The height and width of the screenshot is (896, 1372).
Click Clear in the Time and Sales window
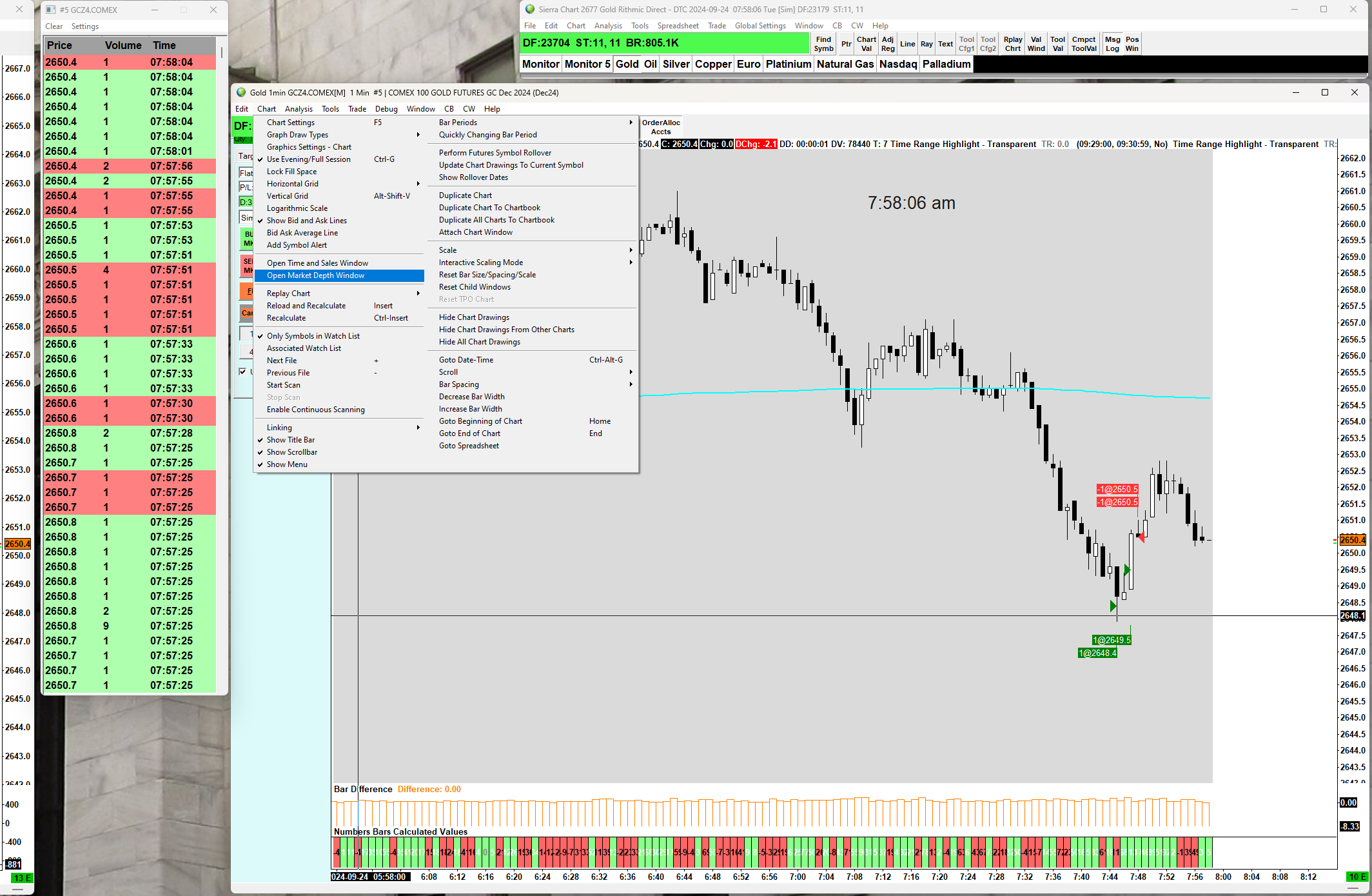point(54,26)
